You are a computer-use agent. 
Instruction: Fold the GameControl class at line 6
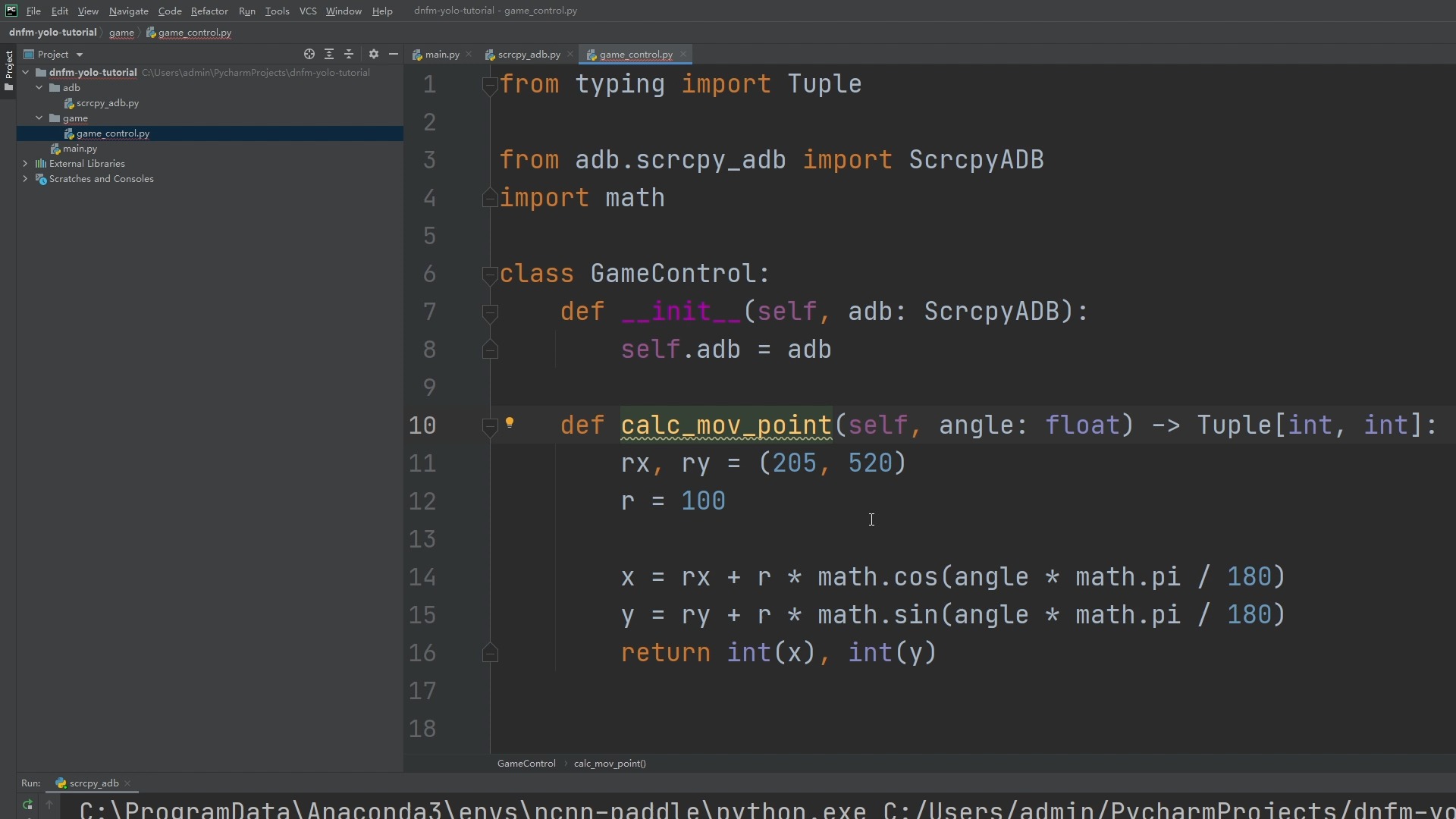coord(490,275)
